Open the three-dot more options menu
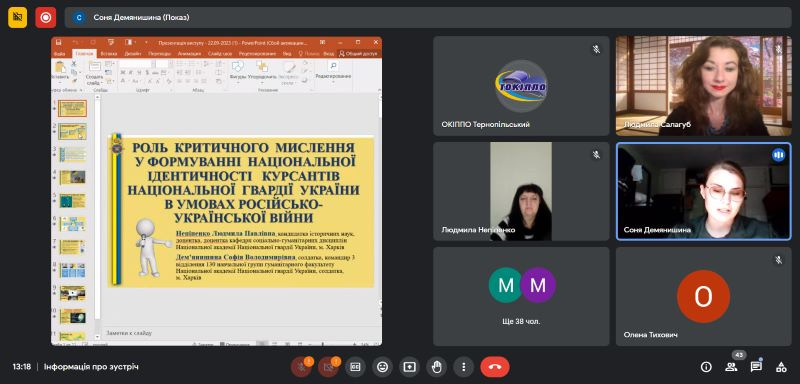This screenshot has width=800, height=384. pos(463,367)
